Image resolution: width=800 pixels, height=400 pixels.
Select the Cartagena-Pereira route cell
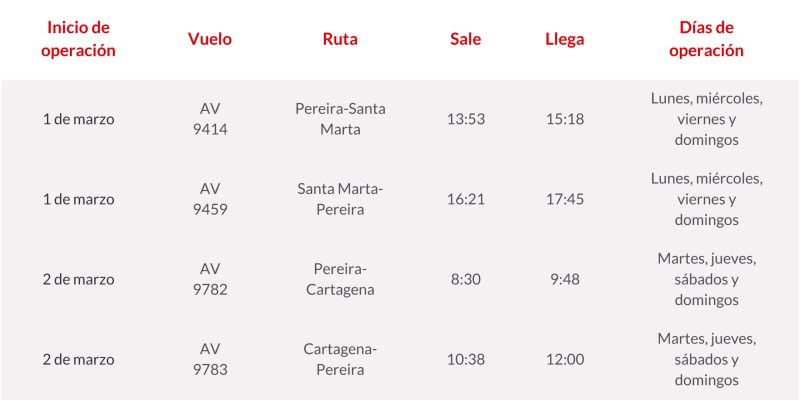pos(341,359)
